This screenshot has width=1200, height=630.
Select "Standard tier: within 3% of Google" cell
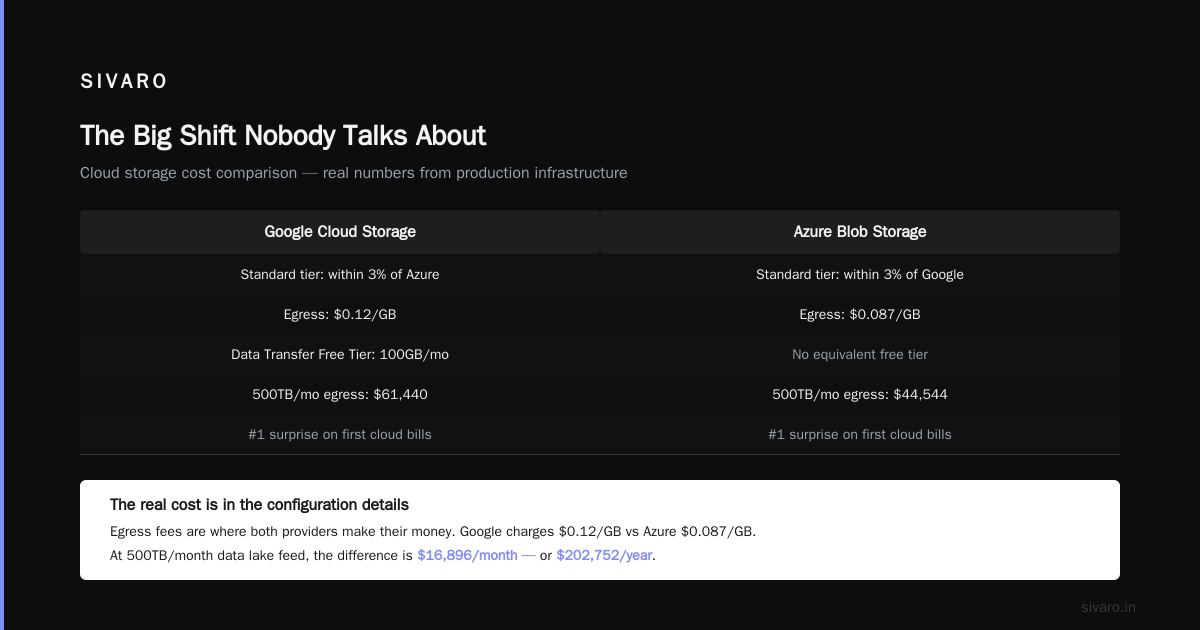pos(860,274)
